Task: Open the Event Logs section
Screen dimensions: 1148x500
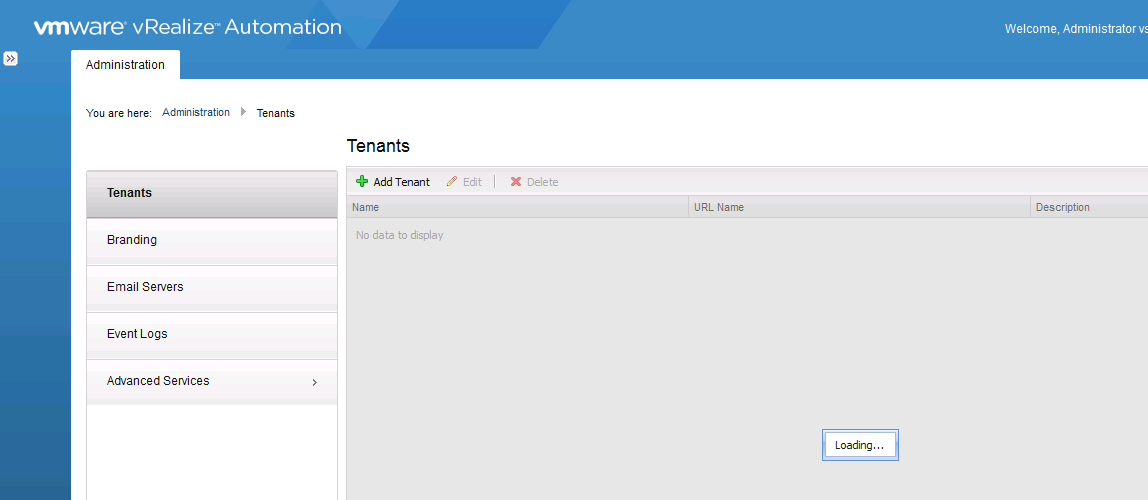Action: [x=137, y=334]
